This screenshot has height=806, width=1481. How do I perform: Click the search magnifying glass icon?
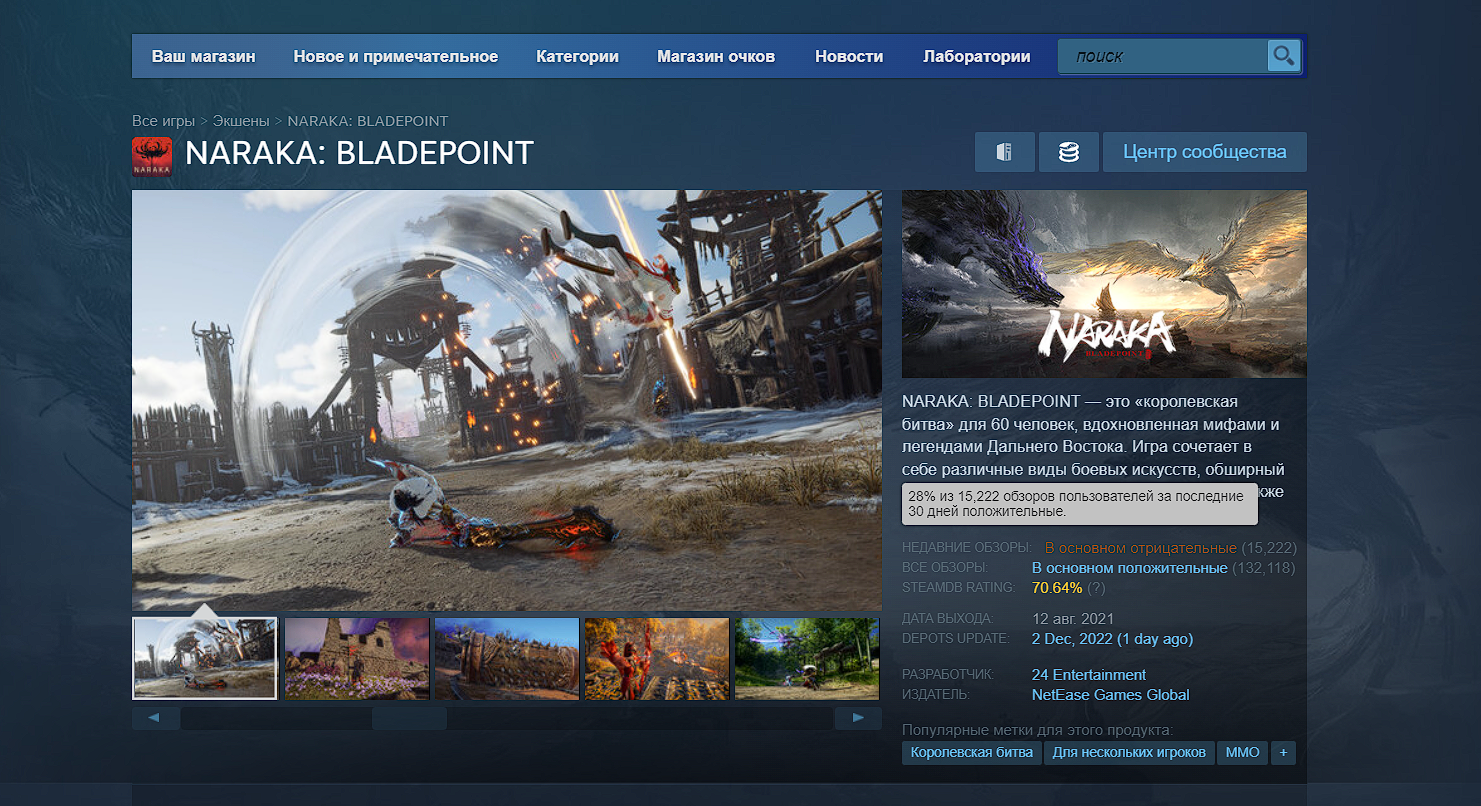(1283, 56)
